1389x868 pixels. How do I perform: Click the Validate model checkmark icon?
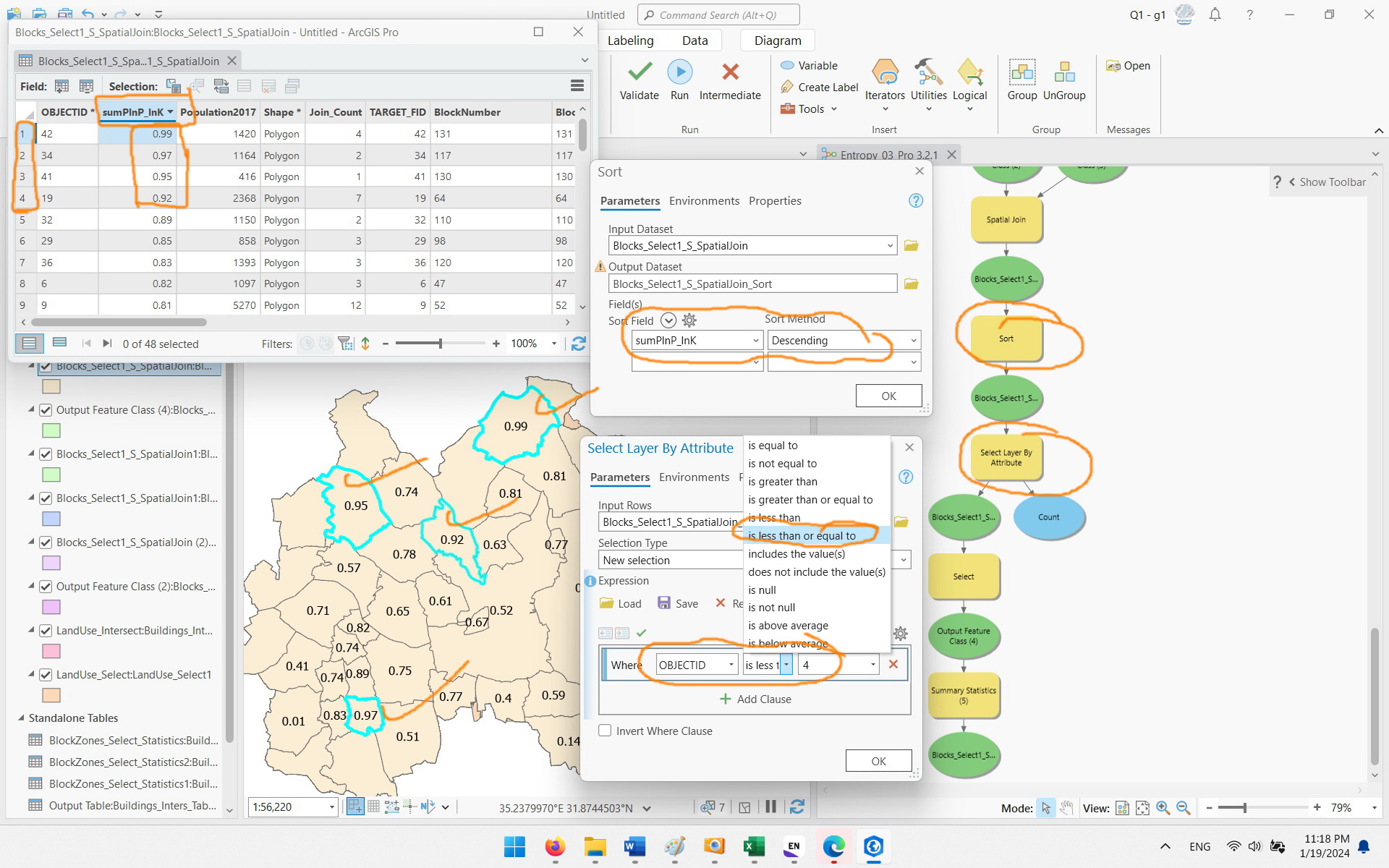click(x=640, y=72)
